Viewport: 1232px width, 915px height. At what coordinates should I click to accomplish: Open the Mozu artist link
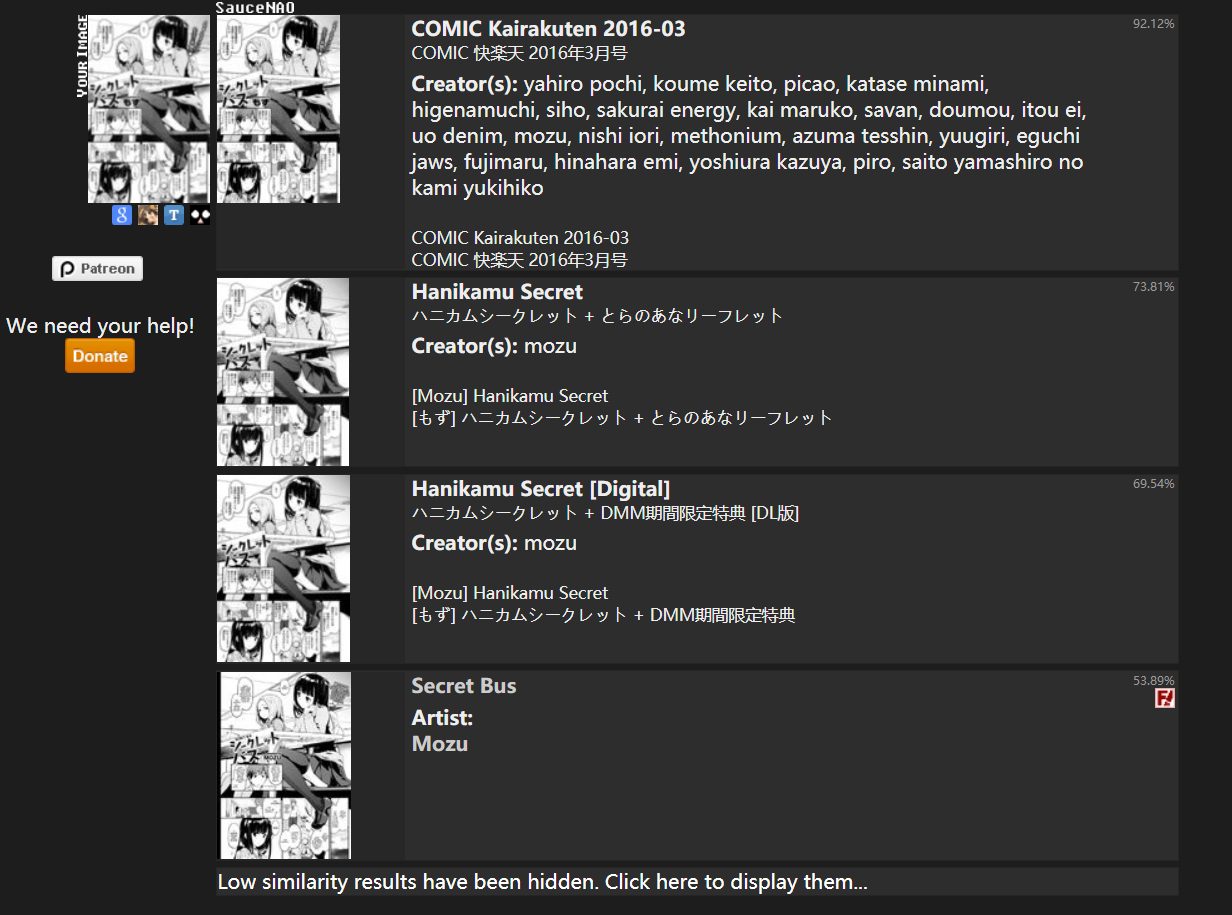point(440,744)
